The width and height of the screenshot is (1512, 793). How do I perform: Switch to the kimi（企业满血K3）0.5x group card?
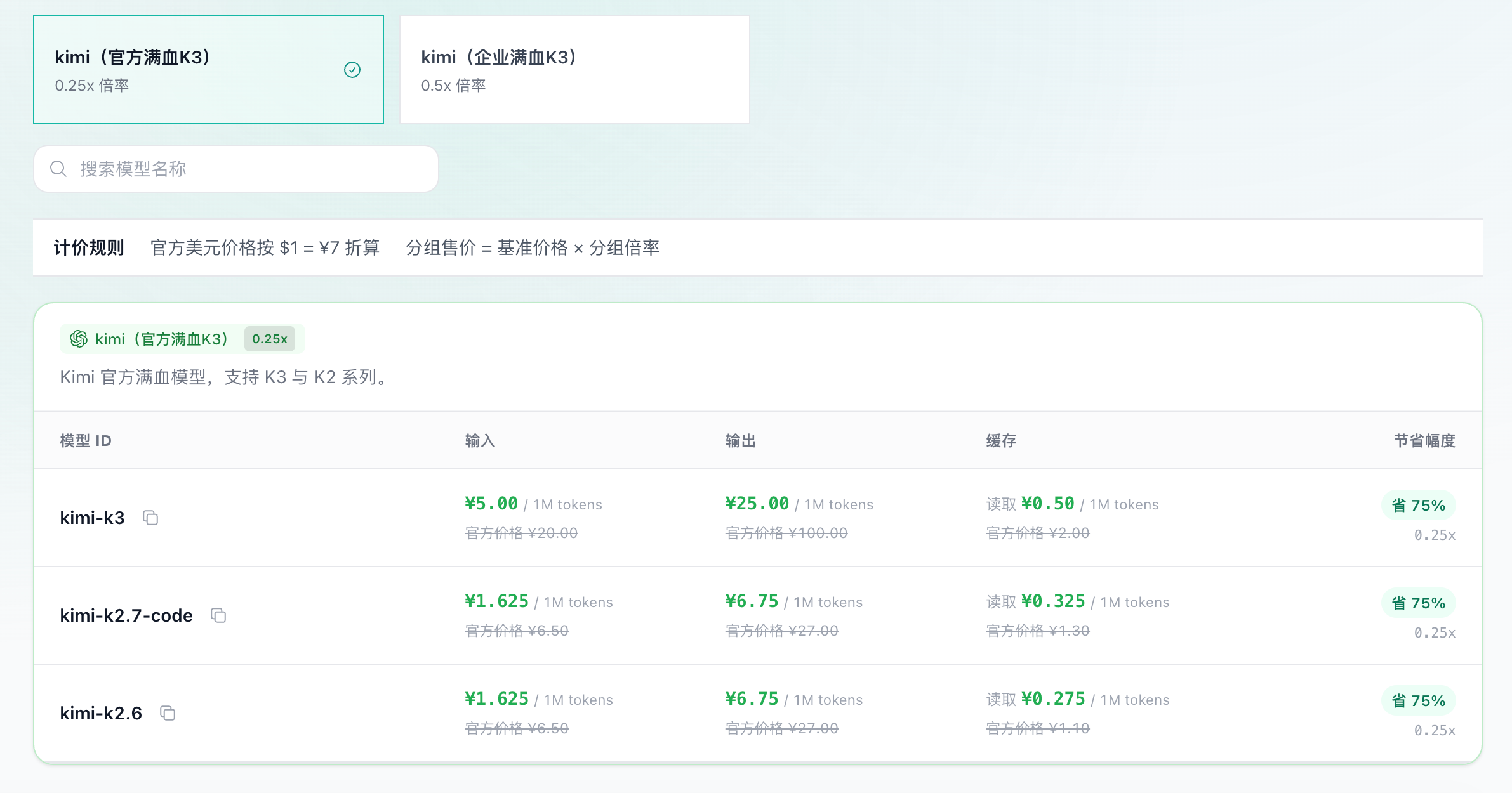(x=574, y=70)
